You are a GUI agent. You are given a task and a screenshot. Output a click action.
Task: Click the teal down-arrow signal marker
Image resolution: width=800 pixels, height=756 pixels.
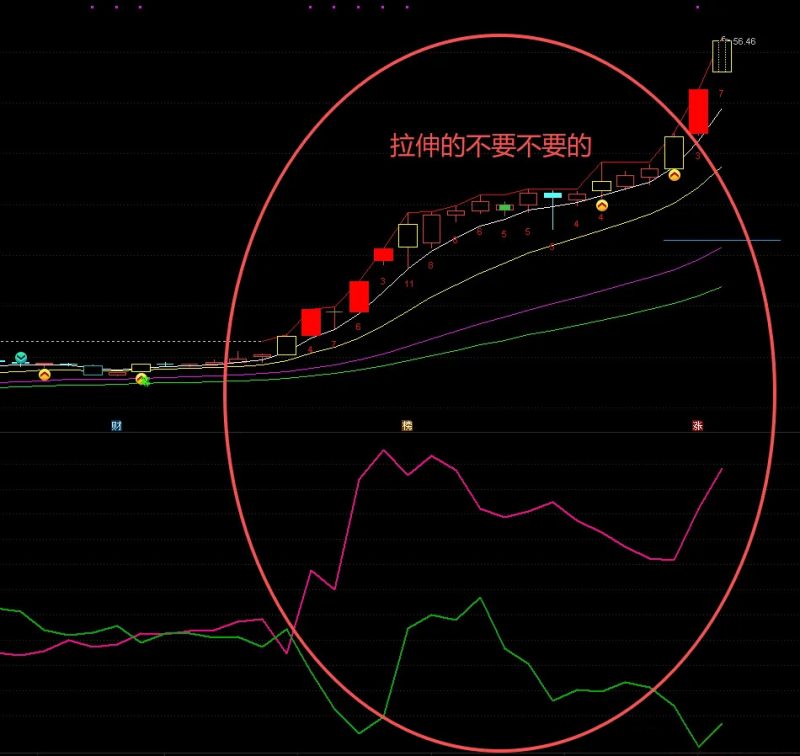pyautogui.click(x=20, y=357)
